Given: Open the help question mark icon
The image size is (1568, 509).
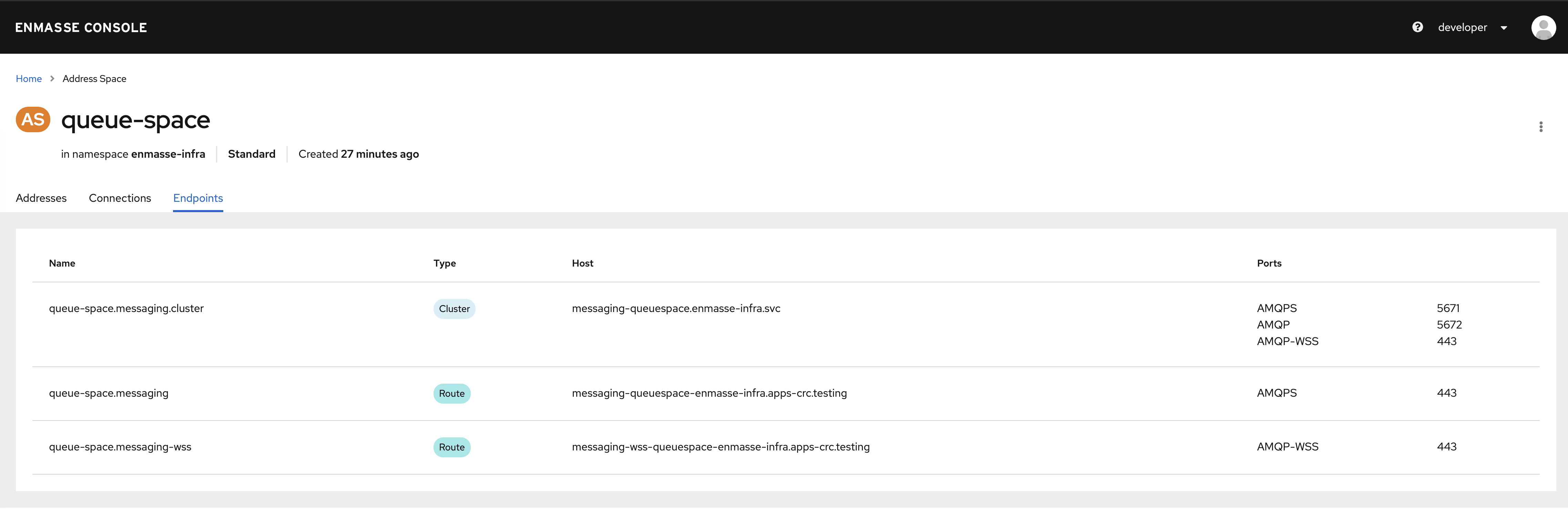Looking at the screenshot, I should pyautogui.click(x=1417, y=27).
